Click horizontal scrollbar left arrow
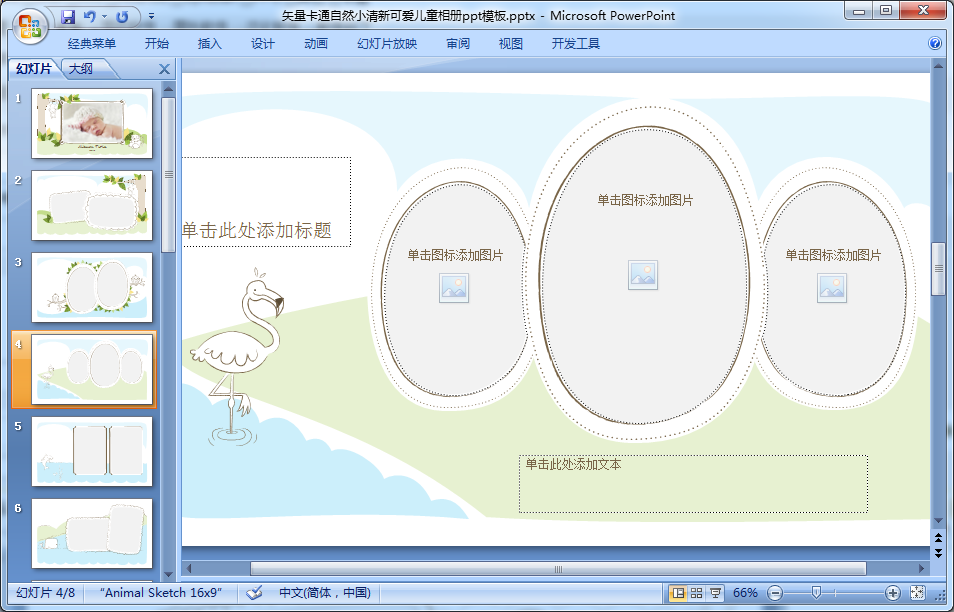The width and height of the screenshot is (954, 612). click(x=189, y=569)
